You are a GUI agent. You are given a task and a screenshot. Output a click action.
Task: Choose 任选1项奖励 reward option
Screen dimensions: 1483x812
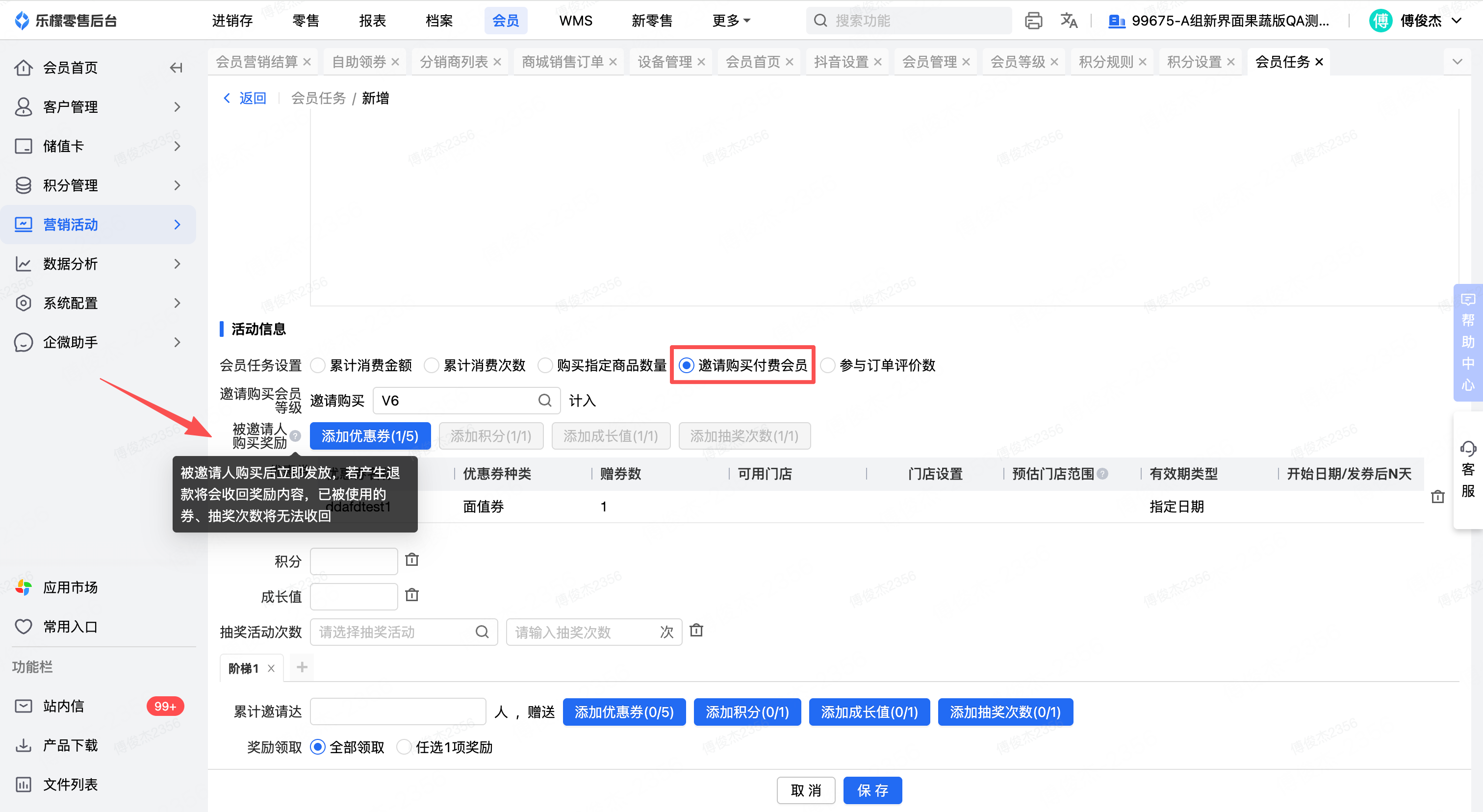point(404,747)
